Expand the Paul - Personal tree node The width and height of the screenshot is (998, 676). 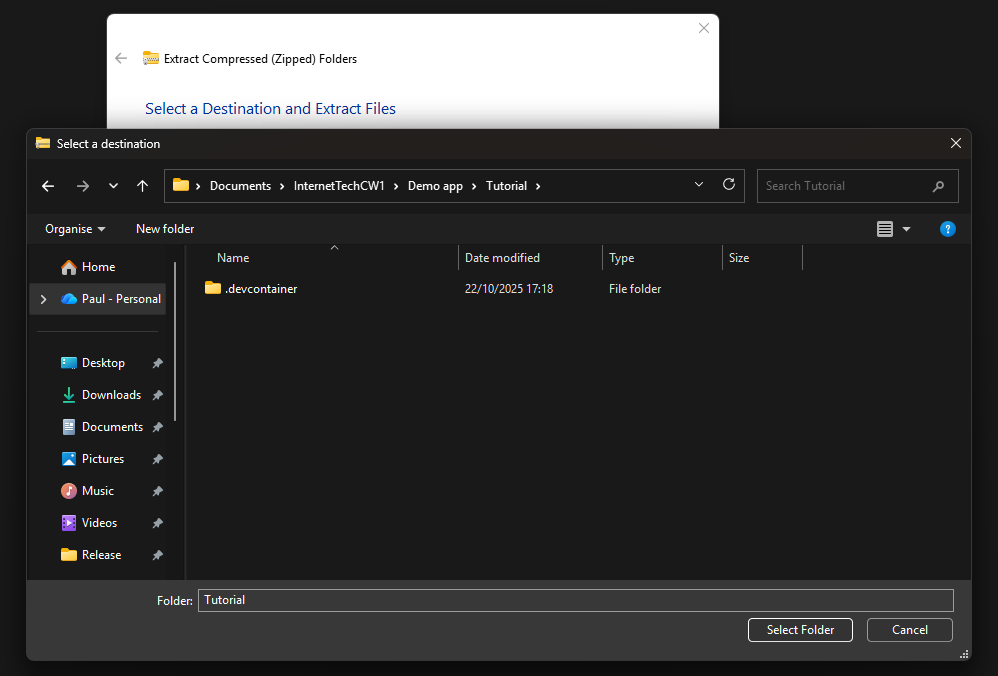pos(42,299)
